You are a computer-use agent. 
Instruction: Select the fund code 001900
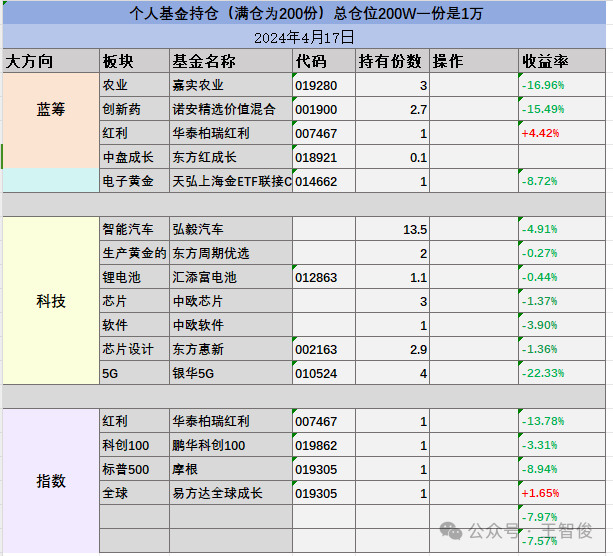click(x=324, y=109)
